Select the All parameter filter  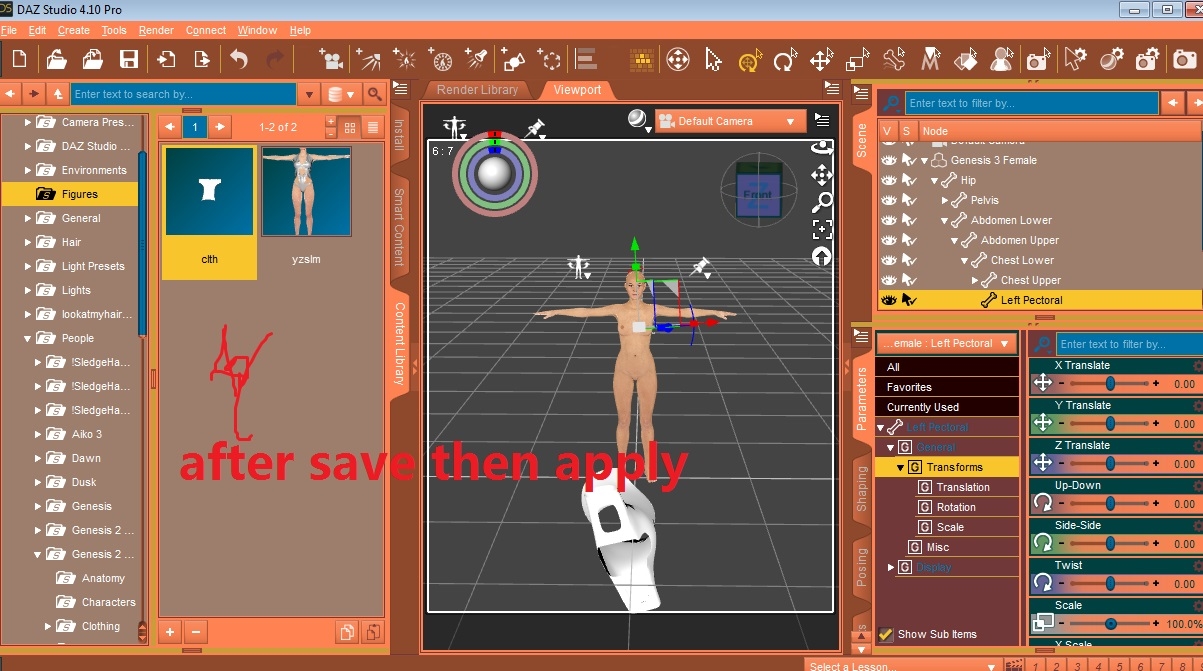[947, 367]
